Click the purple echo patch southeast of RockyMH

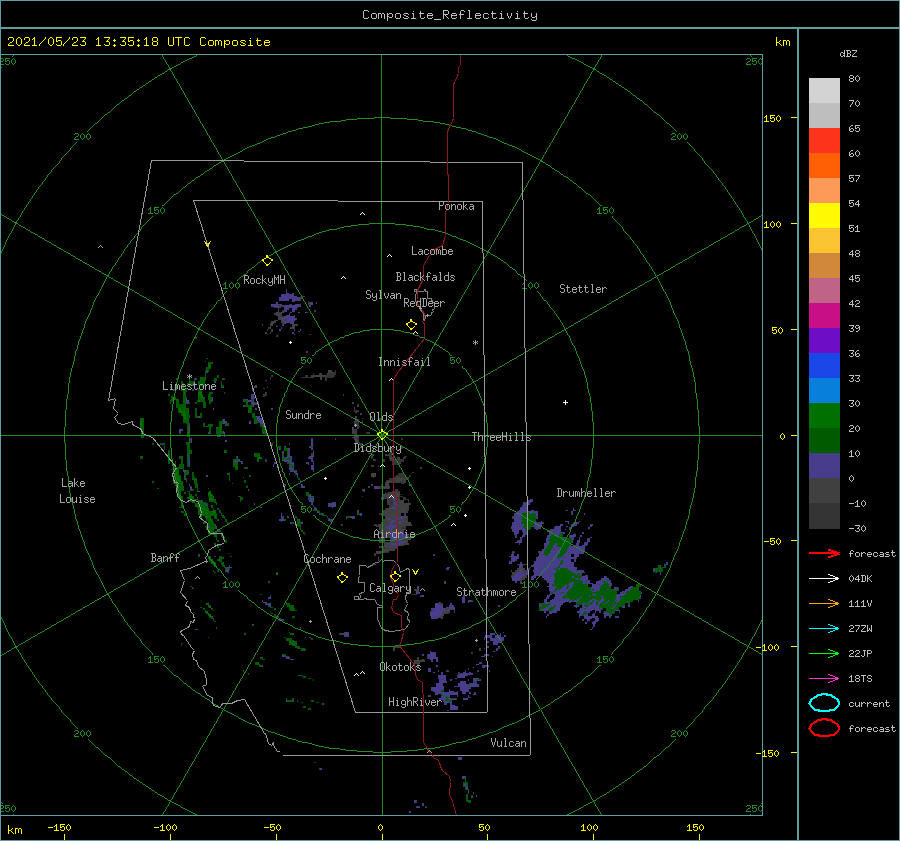pos(287,311)
